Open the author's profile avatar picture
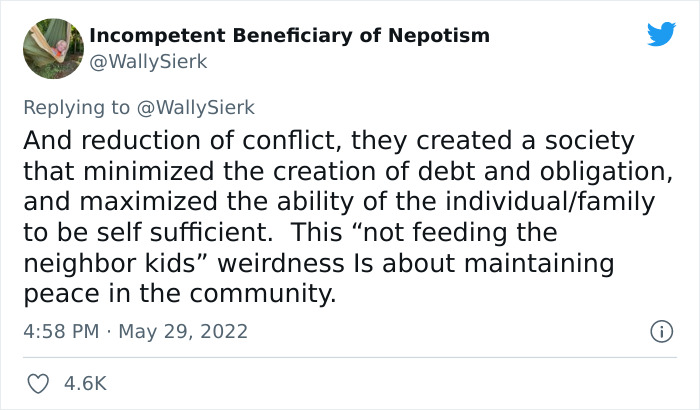The height and width of the screenshot is (410, 700). click(x=51, y=47)
